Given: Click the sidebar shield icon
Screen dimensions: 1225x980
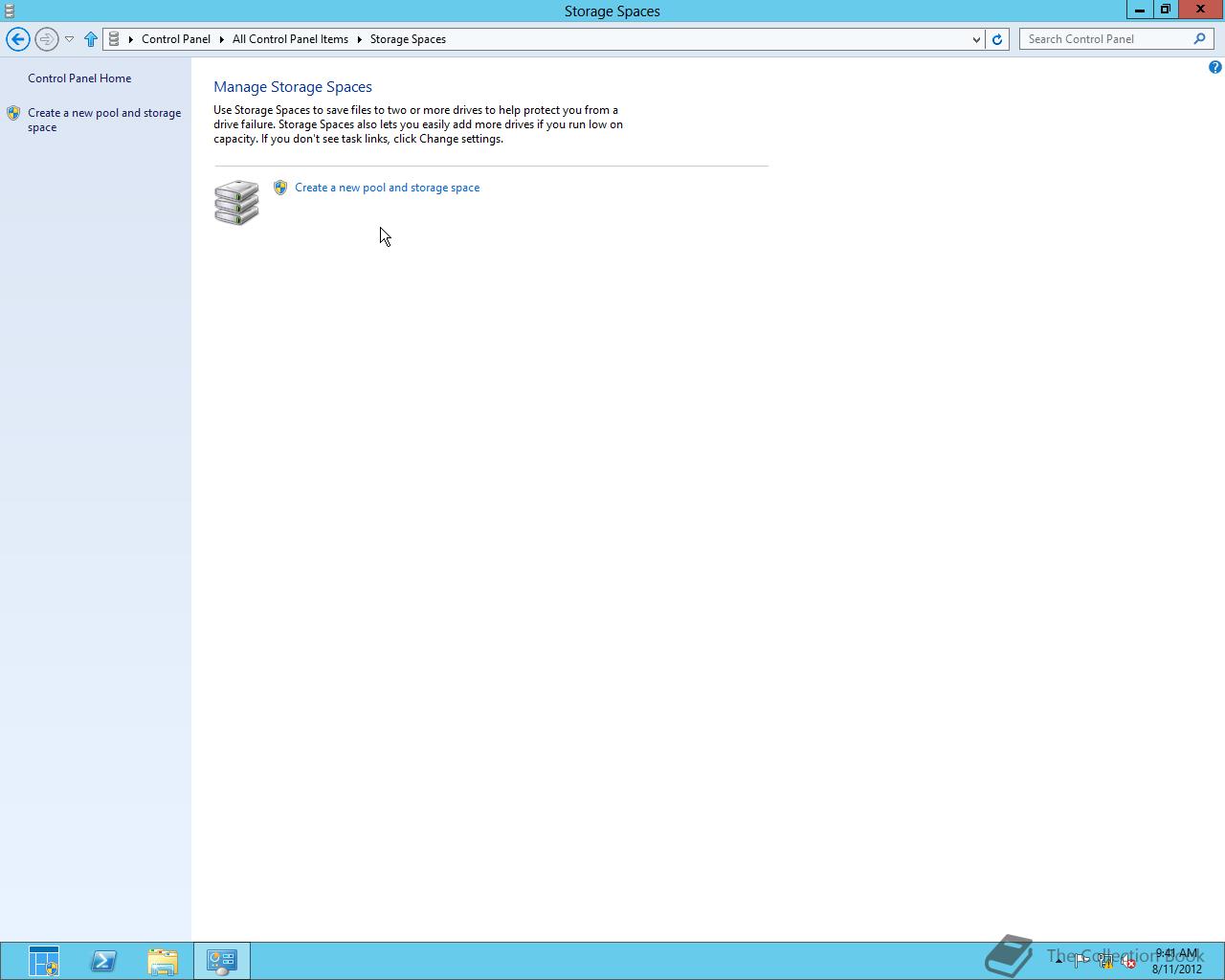Looking at the screenshot, I should [13, 113].
